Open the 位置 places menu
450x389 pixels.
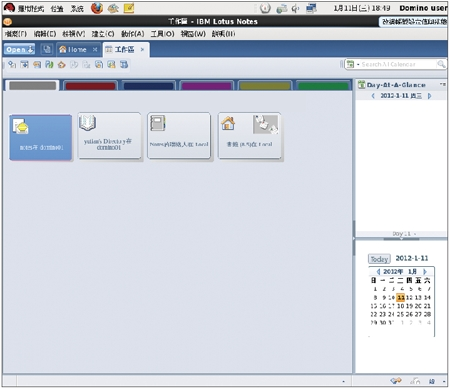click(57, 9)
